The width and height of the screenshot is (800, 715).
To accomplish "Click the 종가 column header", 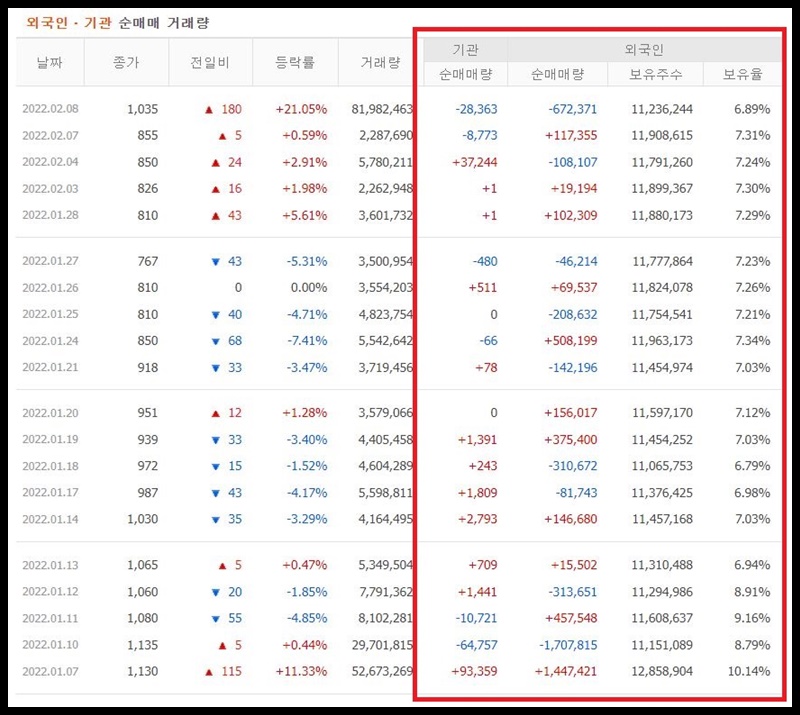I will pos(126,63).
